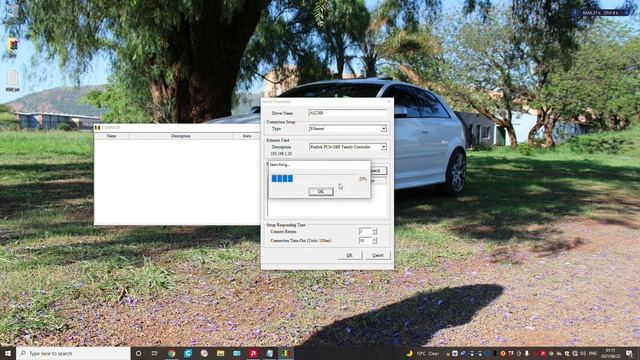Click the Description column header in COMMGR
Viewport: 640px width, 360px height.
(181, 136)
